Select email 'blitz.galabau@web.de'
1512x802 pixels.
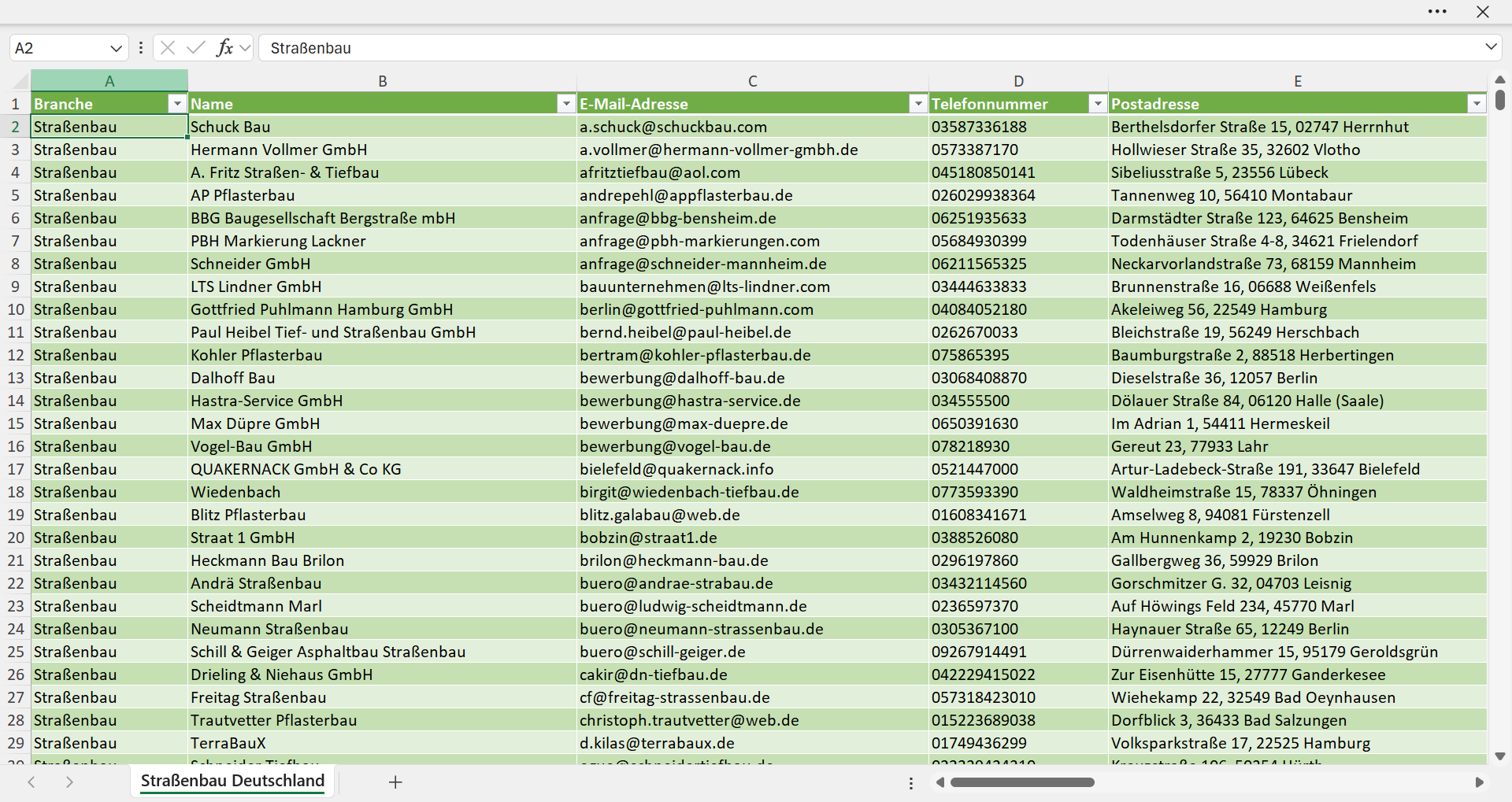point(753,515)
